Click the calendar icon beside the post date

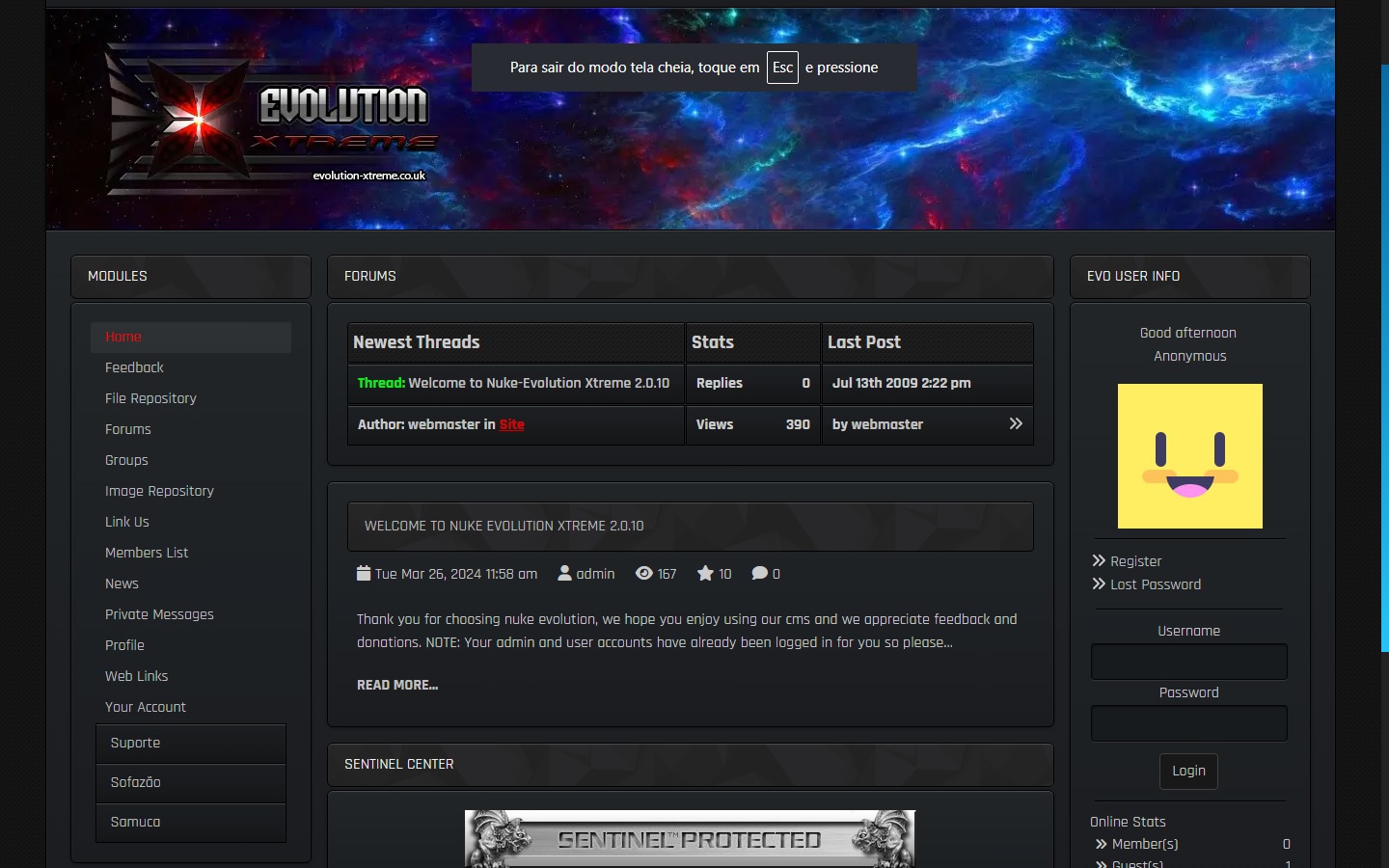(364, 573)
